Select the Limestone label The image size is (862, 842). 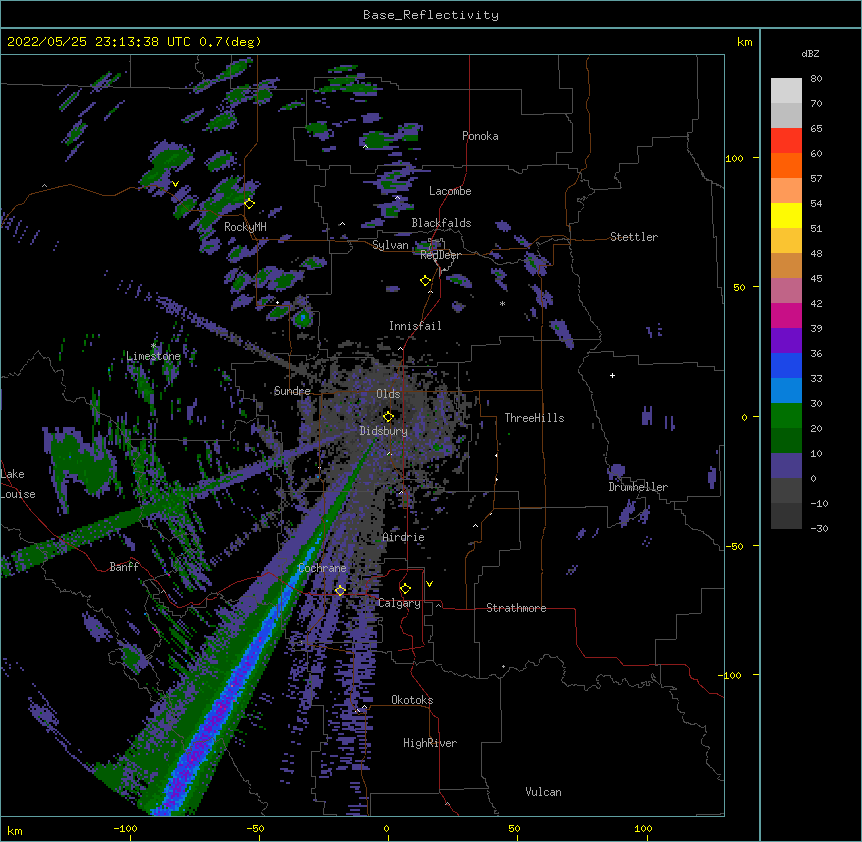click(153, 356)
